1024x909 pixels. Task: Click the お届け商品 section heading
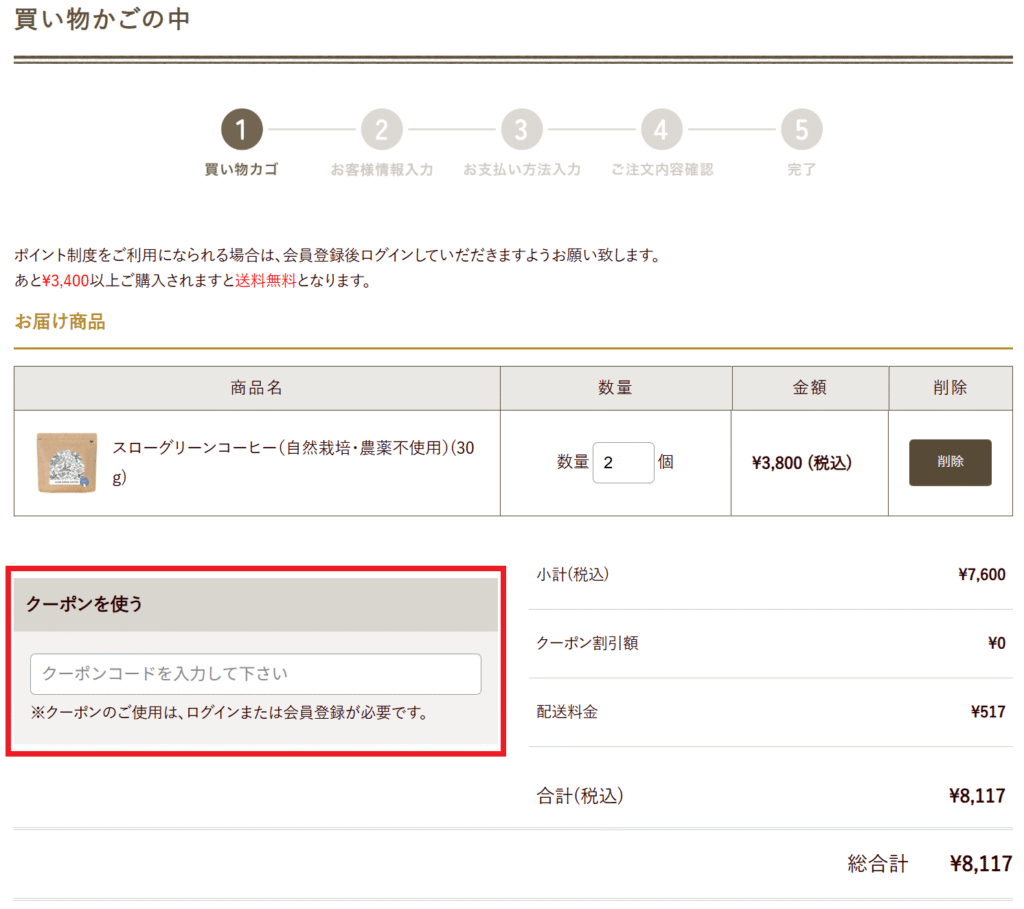click(x=60, y=322)
